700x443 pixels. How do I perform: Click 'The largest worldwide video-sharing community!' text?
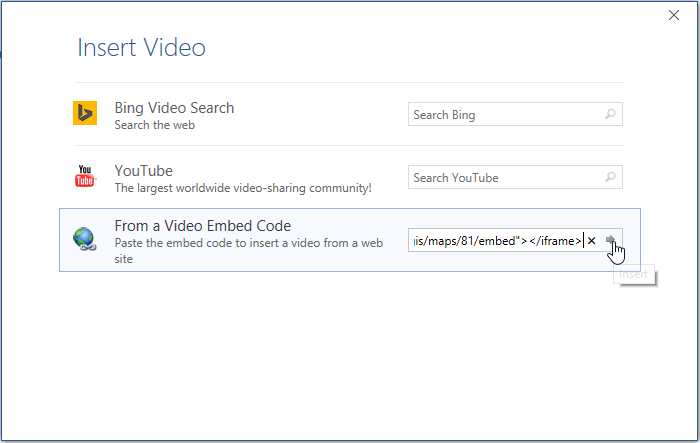pyautogui.click(x=243, y=188)
